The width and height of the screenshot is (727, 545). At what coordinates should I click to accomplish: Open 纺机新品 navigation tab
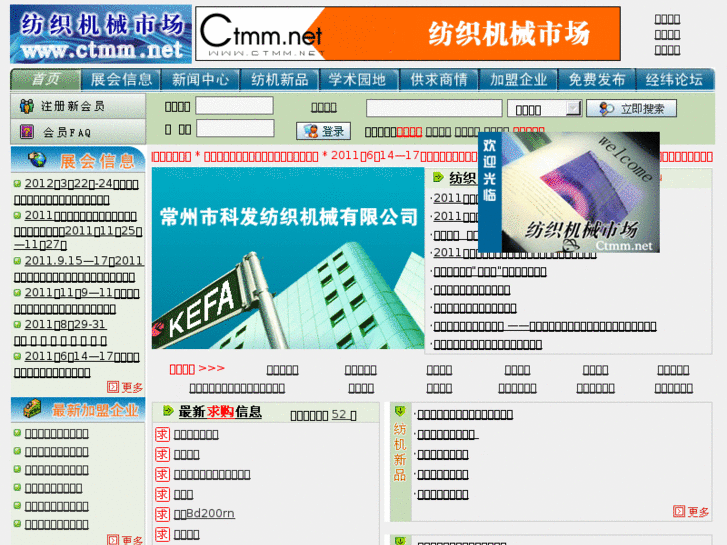280,79
